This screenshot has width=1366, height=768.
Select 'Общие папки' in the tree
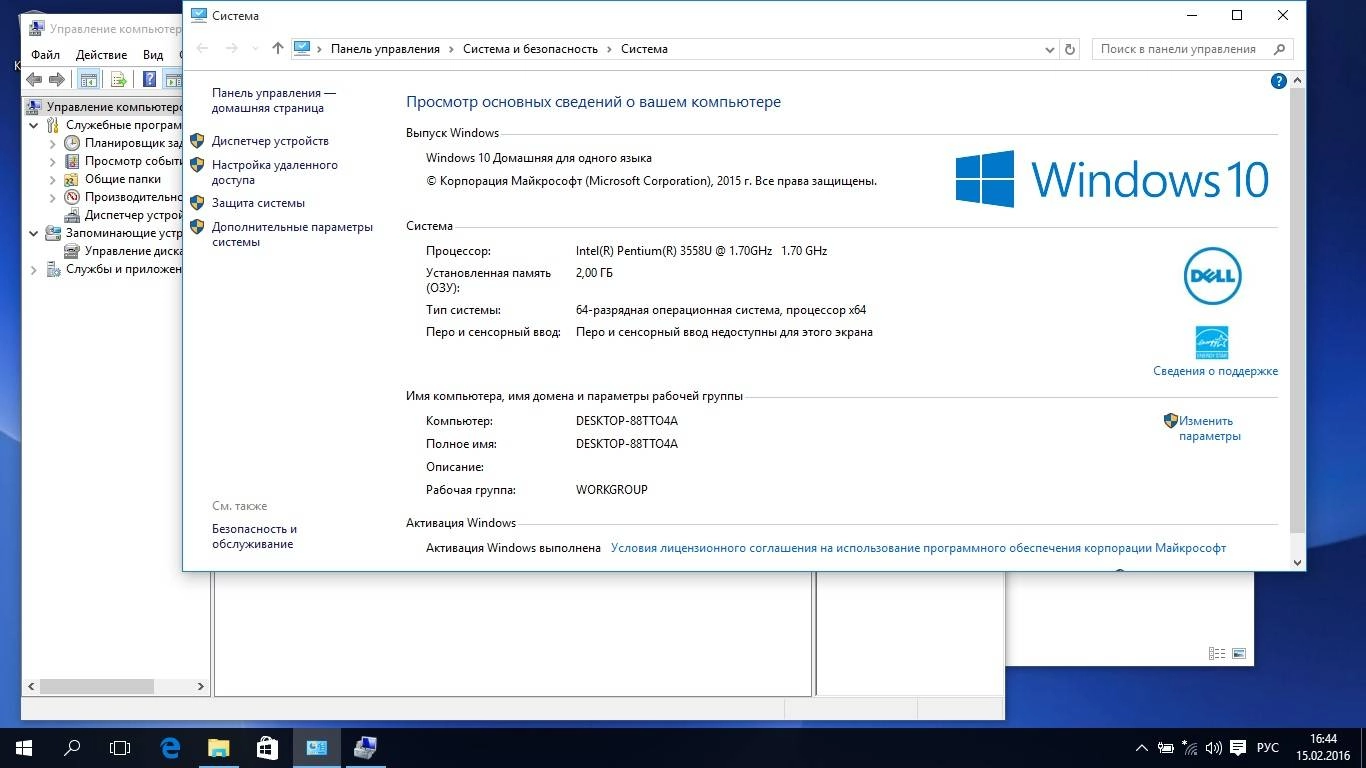click(x=123, y=179)
